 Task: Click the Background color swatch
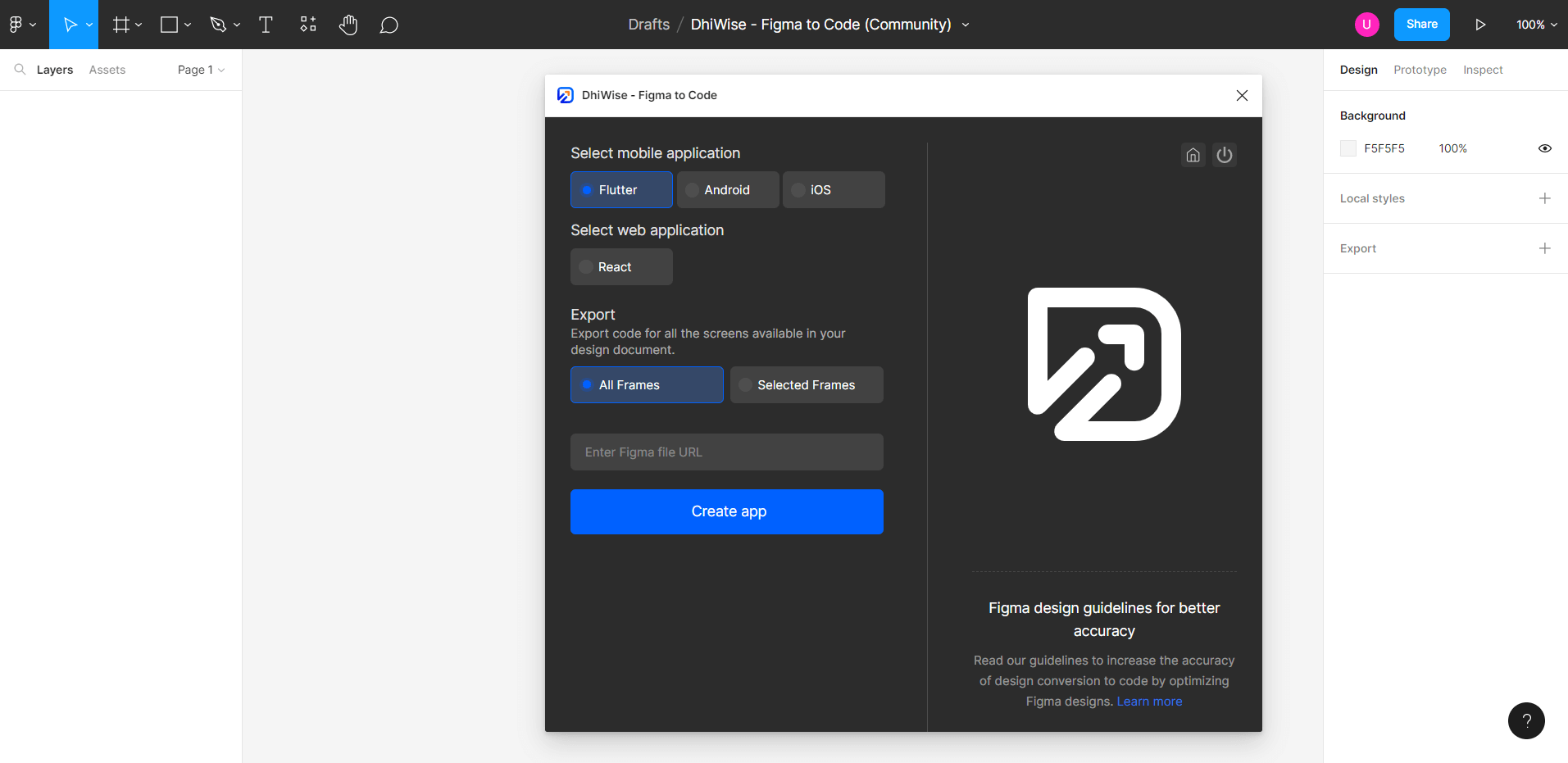tap(1348, 148)
